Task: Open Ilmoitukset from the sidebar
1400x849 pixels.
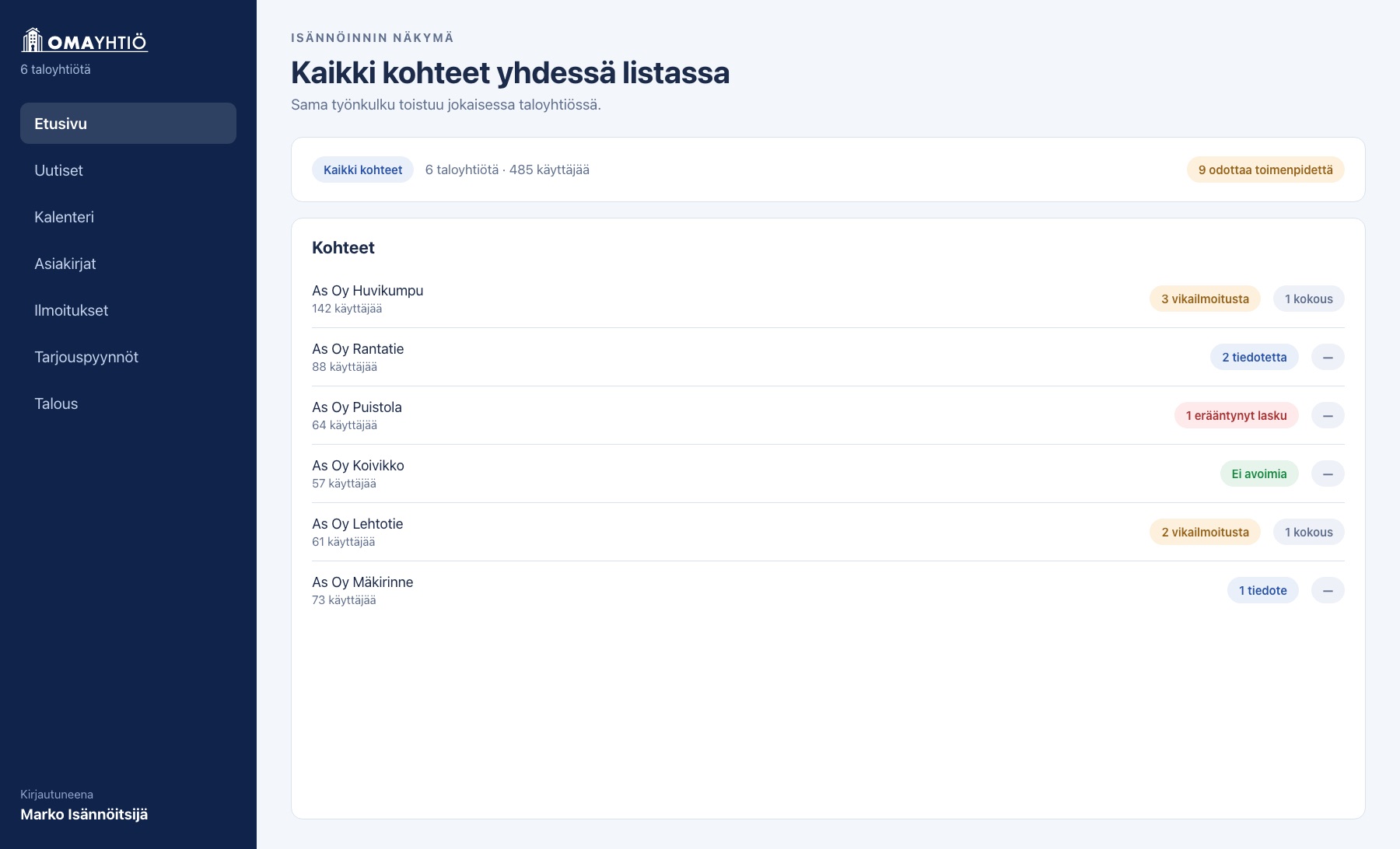Action: pos(128,309)
